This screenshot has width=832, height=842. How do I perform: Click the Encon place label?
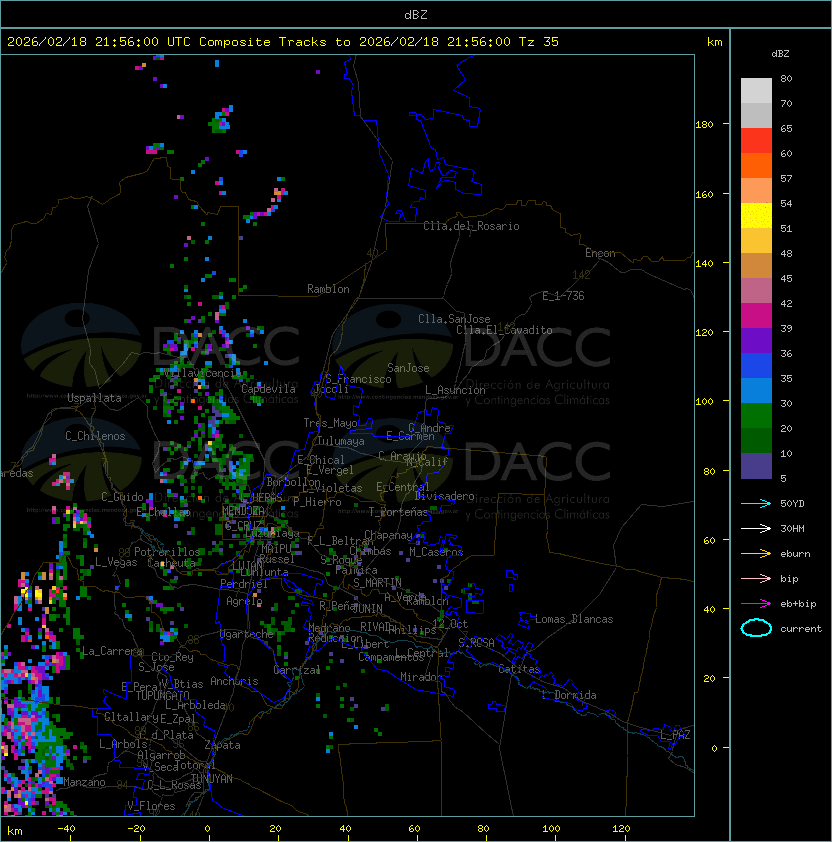[600, 253]
